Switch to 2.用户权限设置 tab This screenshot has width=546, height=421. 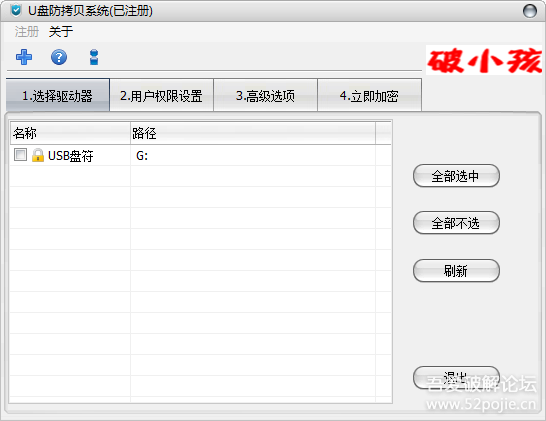pyautogui.click(x=162, y=95)
